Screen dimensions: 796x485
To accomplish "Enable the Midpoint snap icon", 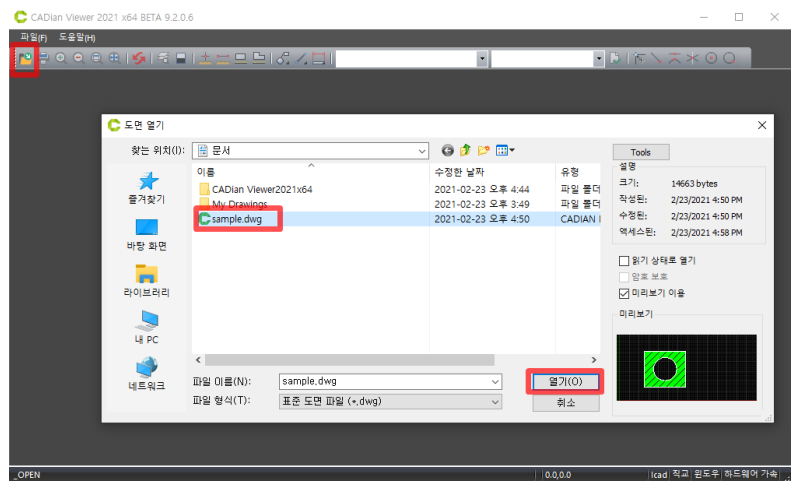I will pyautogui.click(x=675, y=58).
